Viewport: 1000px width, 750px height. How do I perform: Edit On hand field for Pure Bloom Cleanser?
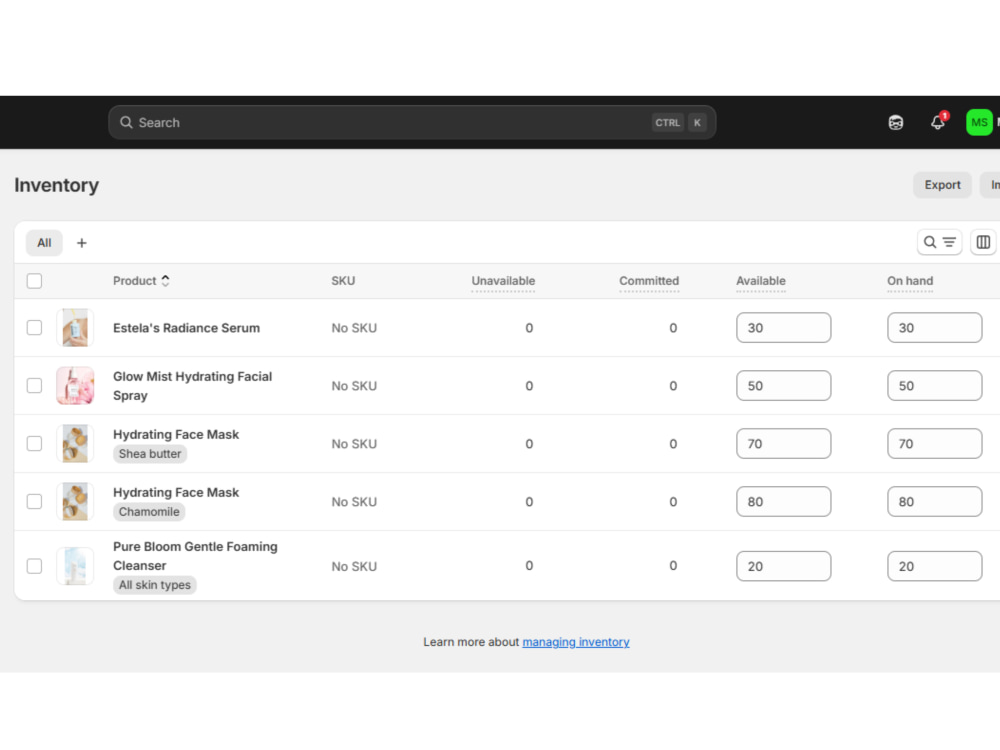click(x=934, y=566)
